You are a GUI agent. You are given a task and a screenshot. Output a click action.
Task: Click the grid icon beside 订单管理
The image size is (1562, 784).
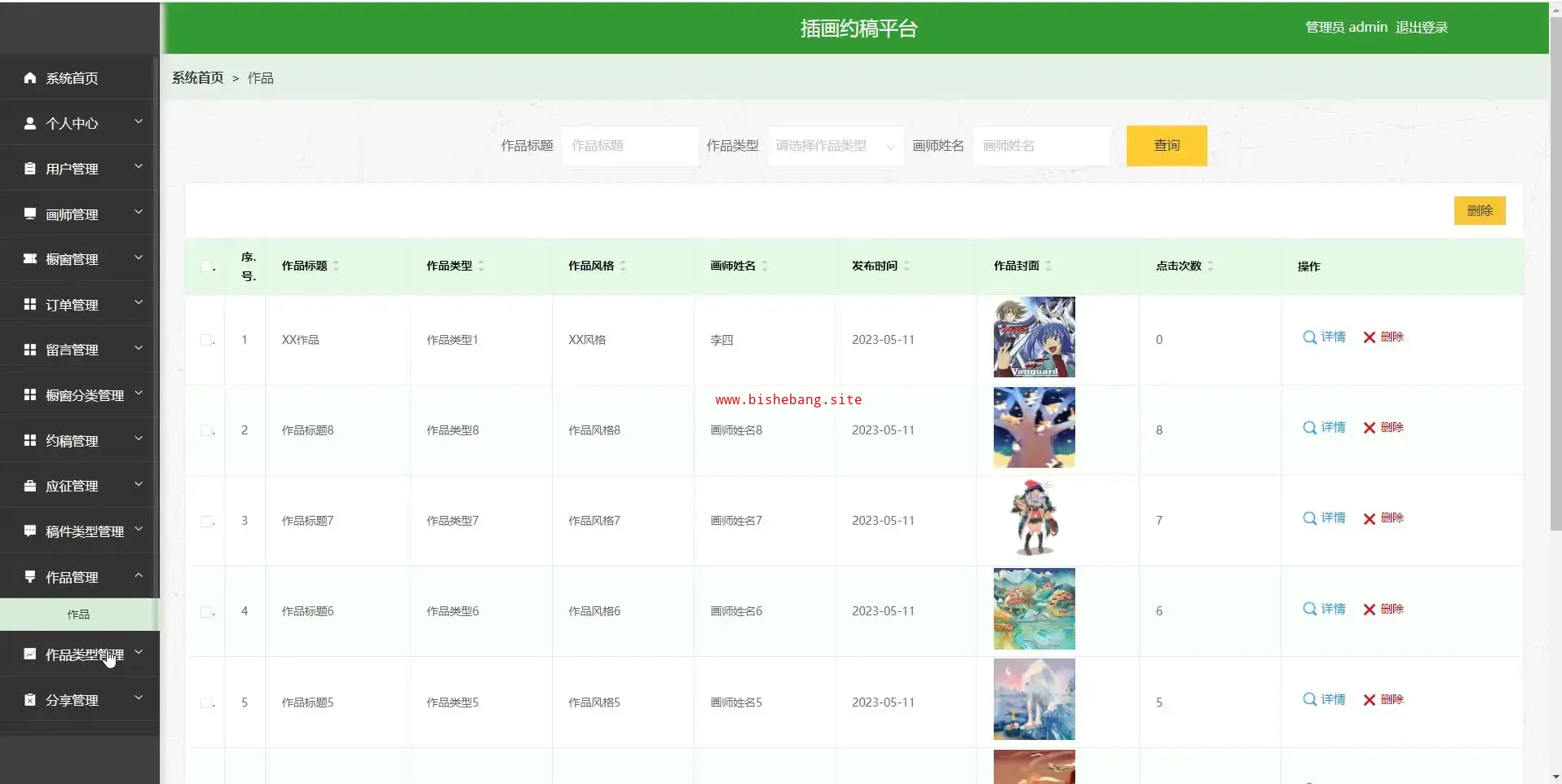coord(30,304)
